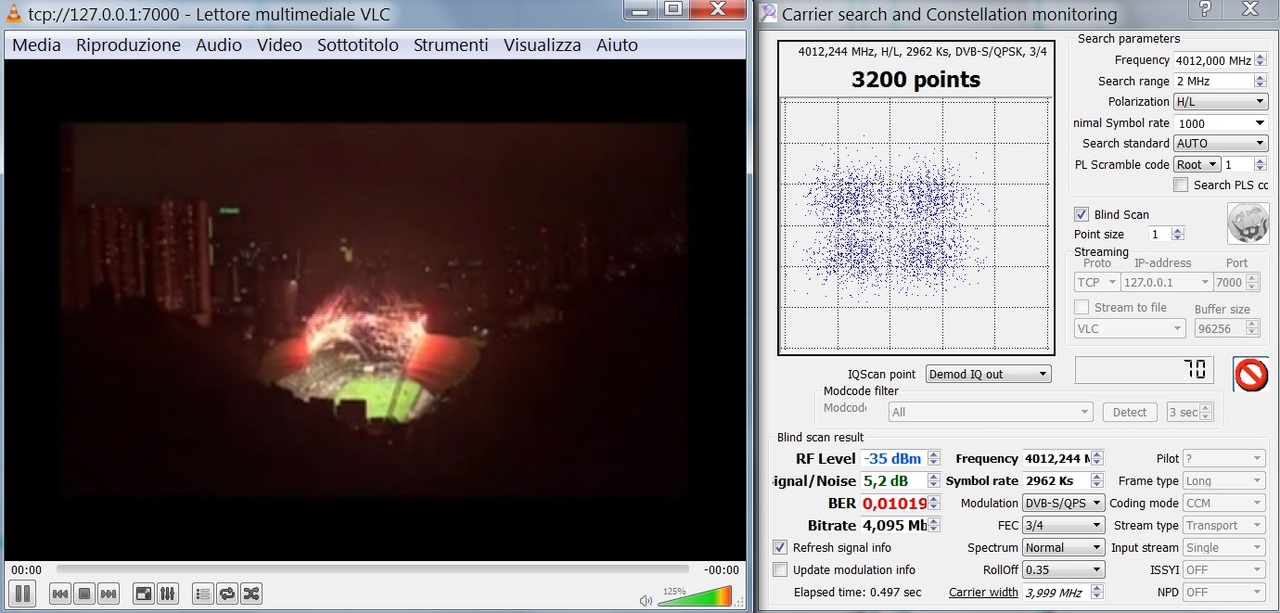The height and width of the screenshot is (613, 1280).
Task: Enable Update modulation info checkbox
Action: click(x=780, y=569)
